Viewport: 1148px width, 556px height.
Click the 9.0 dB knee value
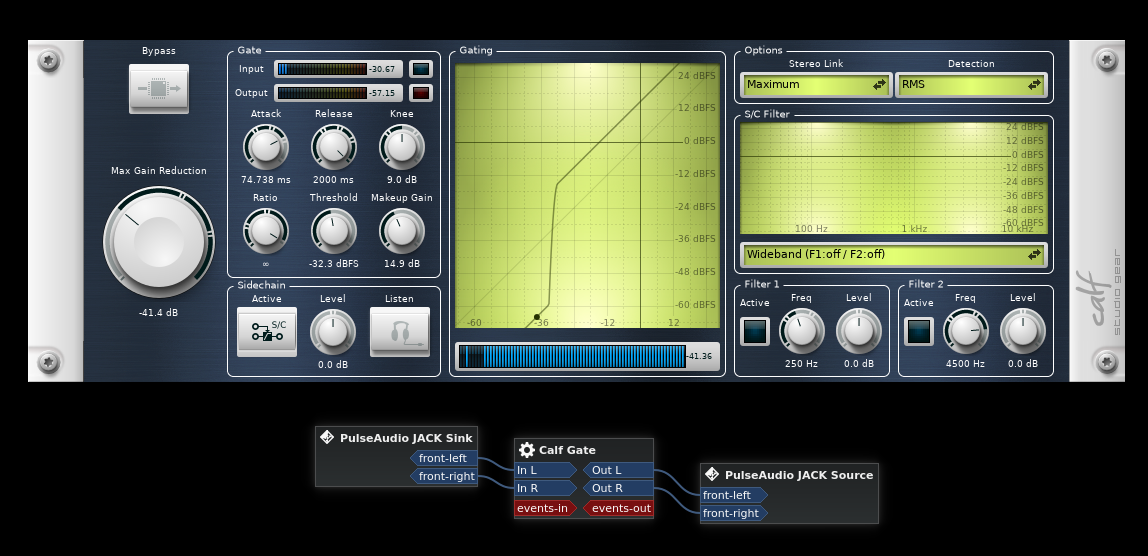[x=401, y=179]
